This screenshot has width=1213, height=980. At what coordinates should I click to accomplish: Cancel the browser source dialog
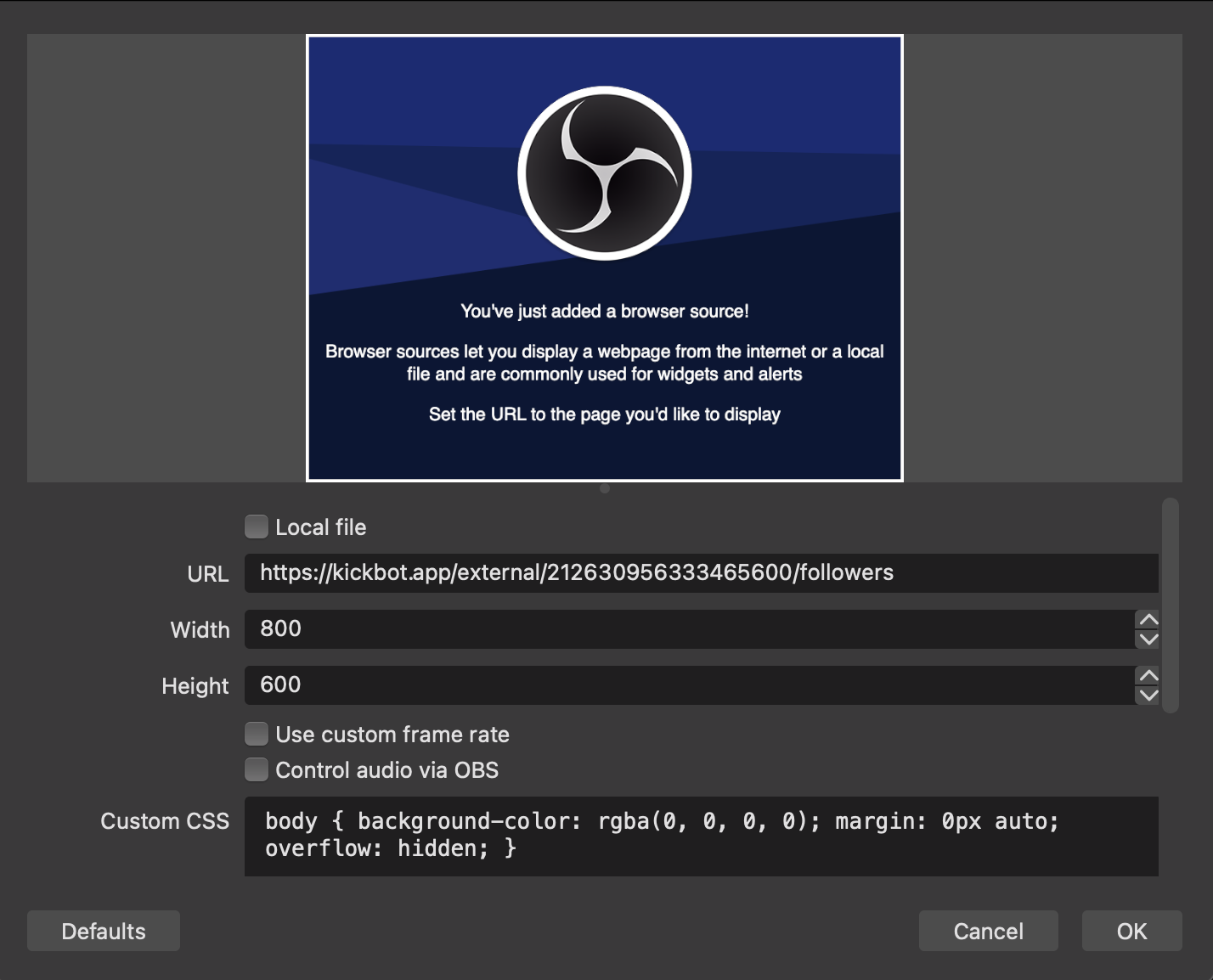(989, 931)
